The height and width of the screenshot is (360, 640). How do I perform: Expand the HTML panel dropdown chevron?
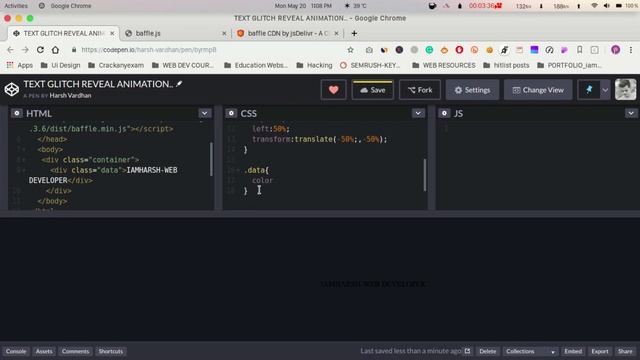point(204,113)
